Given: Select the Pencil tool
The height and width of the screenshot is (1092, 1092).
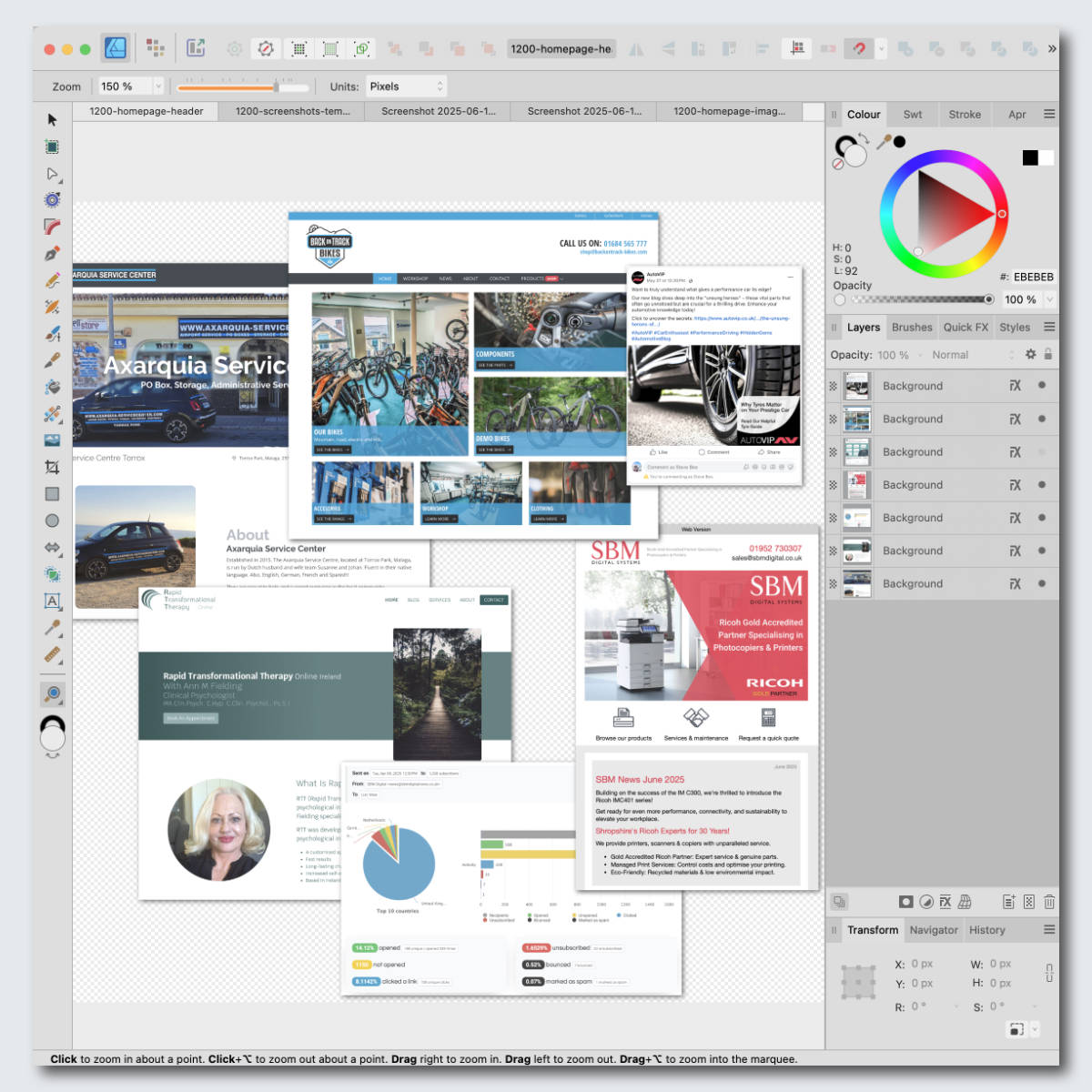Looking at the screenshot, I should point(52,280).
